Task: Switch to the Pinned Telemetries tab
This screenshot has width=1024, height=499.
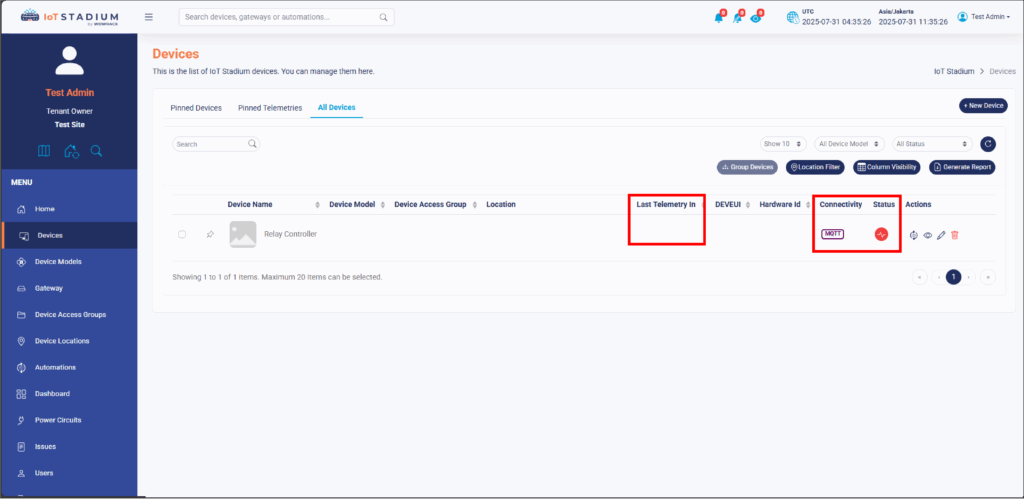Action: click(x=269, y=108)
